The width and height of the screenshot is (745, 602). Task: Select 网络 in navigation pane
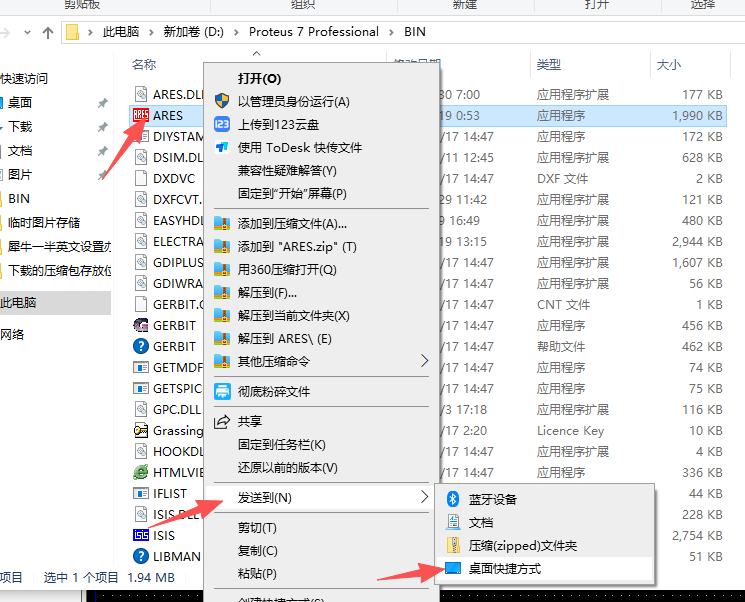point(12,334)
